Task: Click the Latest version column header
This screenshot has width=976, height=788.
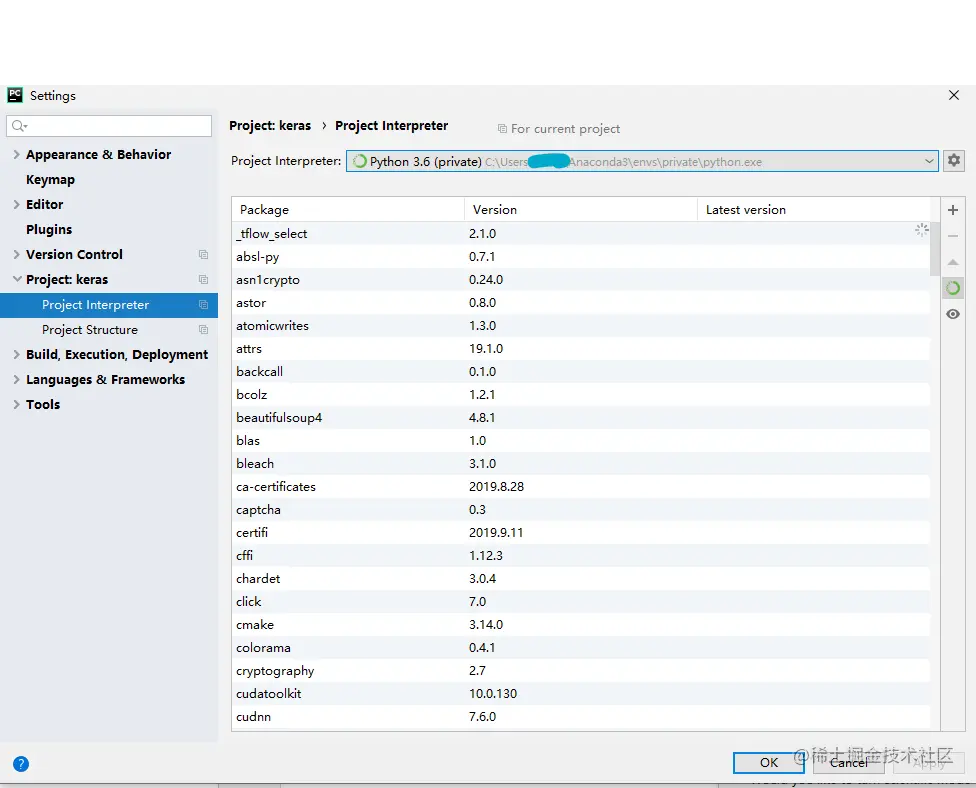Action: 814,210
